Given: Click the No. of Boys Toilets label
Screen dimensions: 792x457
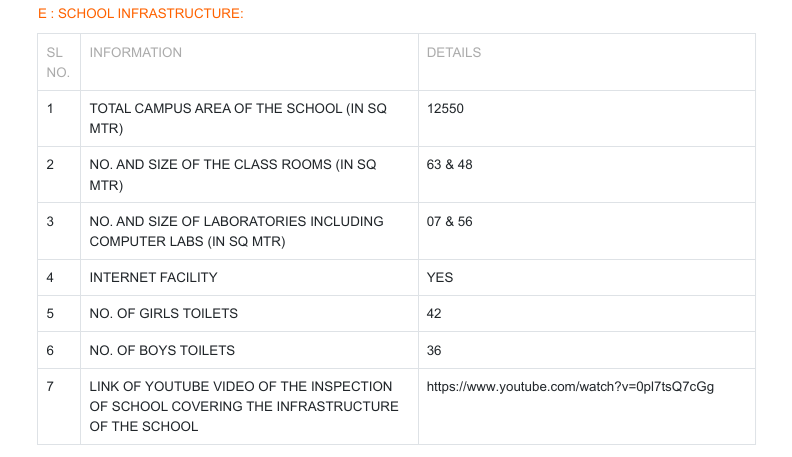Looking at the screenshot, I should coord(162,350).
